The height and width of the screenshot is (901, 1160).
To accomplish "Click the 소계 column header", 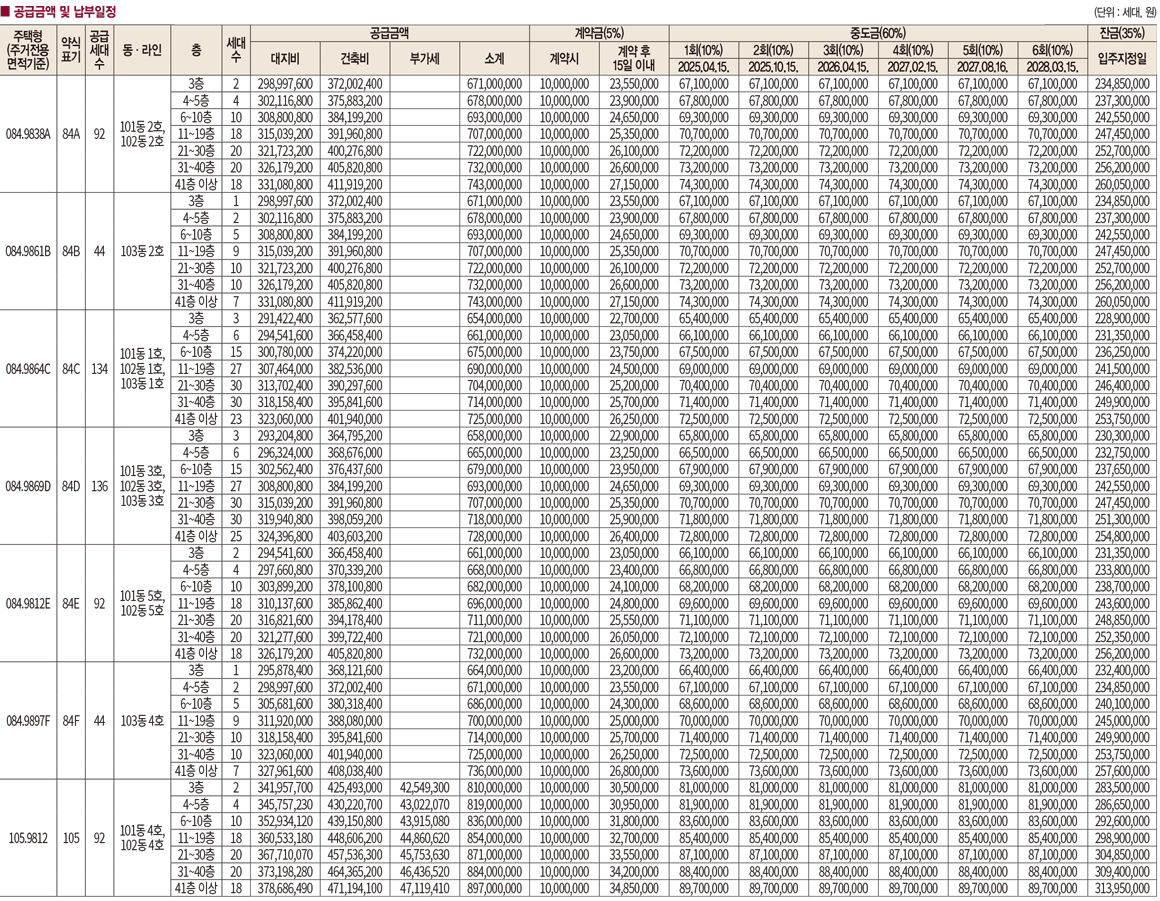I will point(494,58).
